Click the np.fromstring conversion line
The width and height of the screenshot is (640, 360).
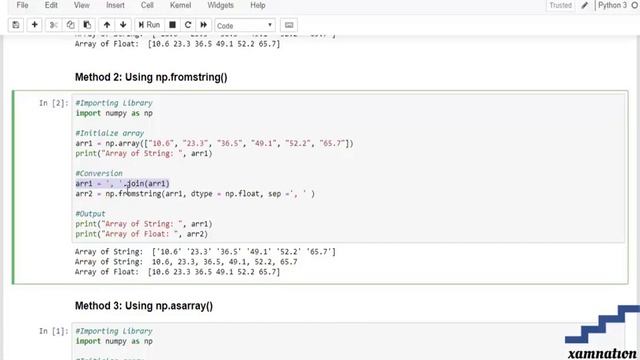[195, 193]
